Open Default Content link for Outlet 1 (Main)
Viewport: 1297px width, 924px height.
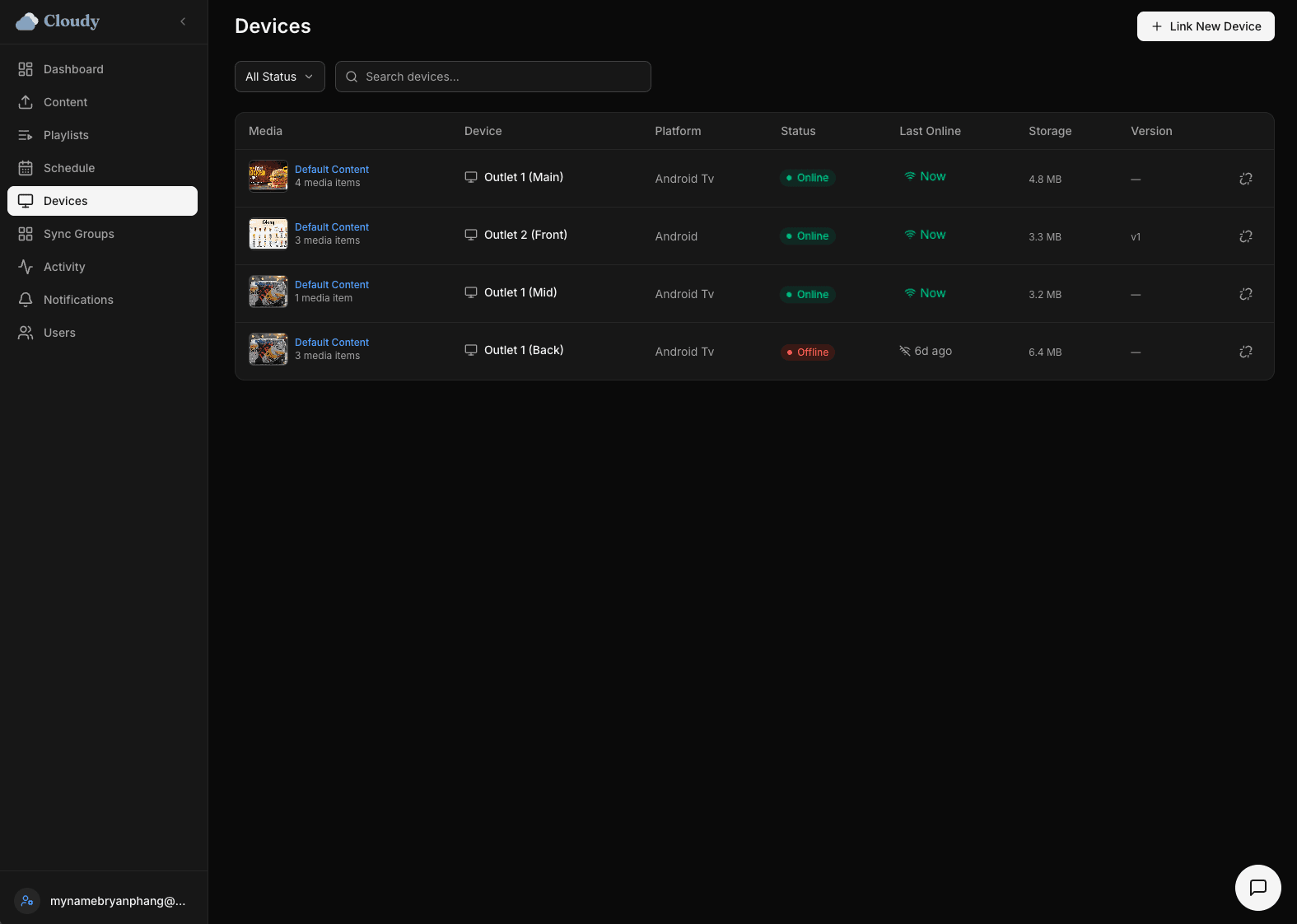[x=332, y=170]
